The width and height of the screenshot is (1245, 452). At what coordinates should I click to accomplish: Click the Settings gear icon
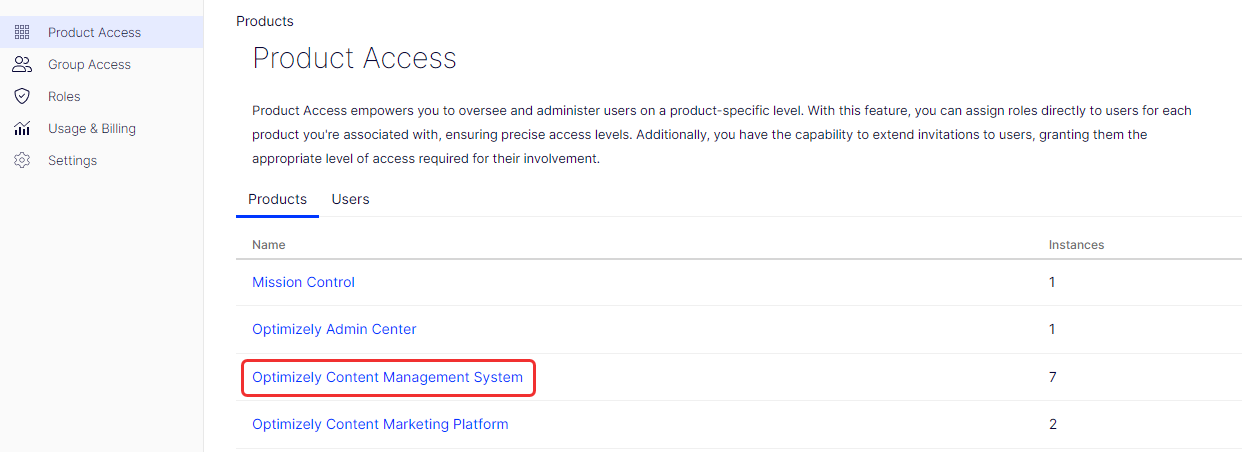[x=22, y=160]
